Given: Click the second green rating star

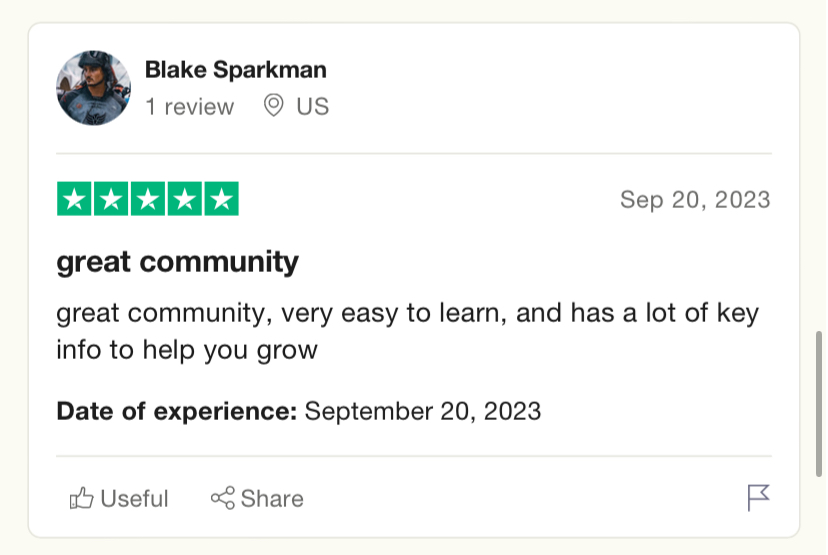Looking at the screenshot, I should tap(111, 199).
